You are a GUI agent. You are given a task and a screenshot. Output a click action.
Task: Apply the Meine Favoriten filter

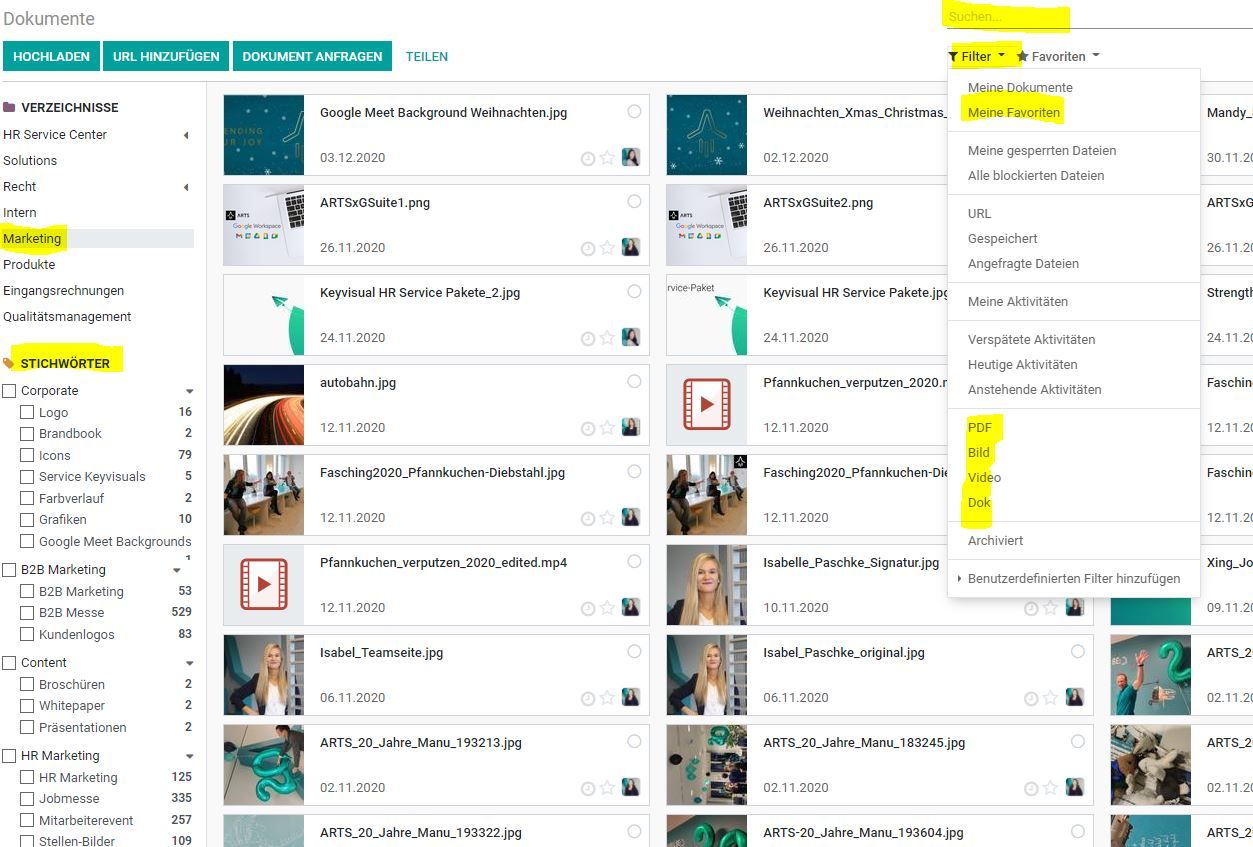point(1014,113)
